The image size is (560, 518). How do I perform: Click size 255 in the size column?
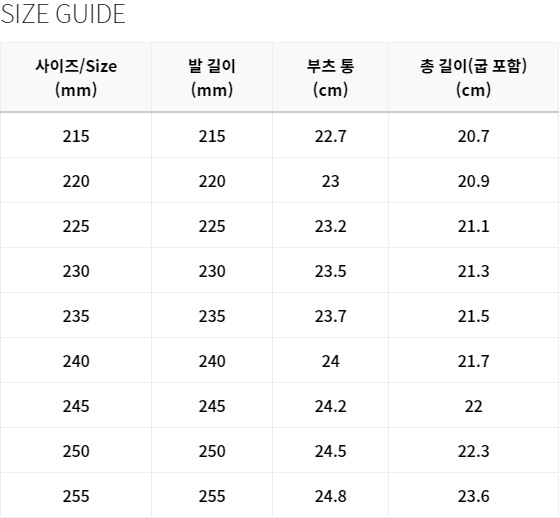pyautogui.click(x=76, y=496)
